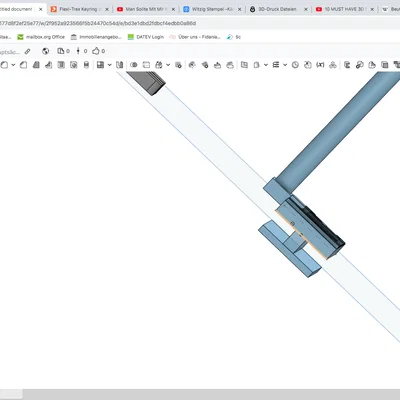Select the Chamfer tool icon
The height and width of the screenshot is (400, 400).
(23, 65)
